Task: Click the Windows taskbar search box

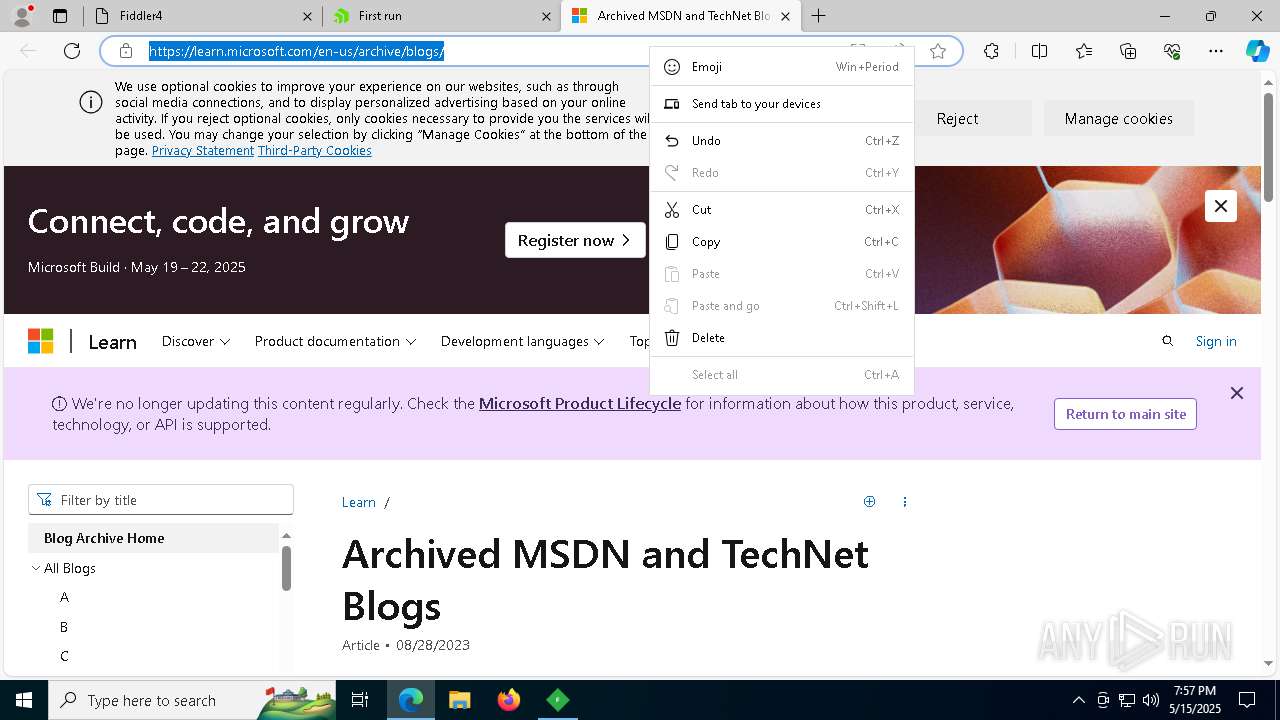Action: 192,700
